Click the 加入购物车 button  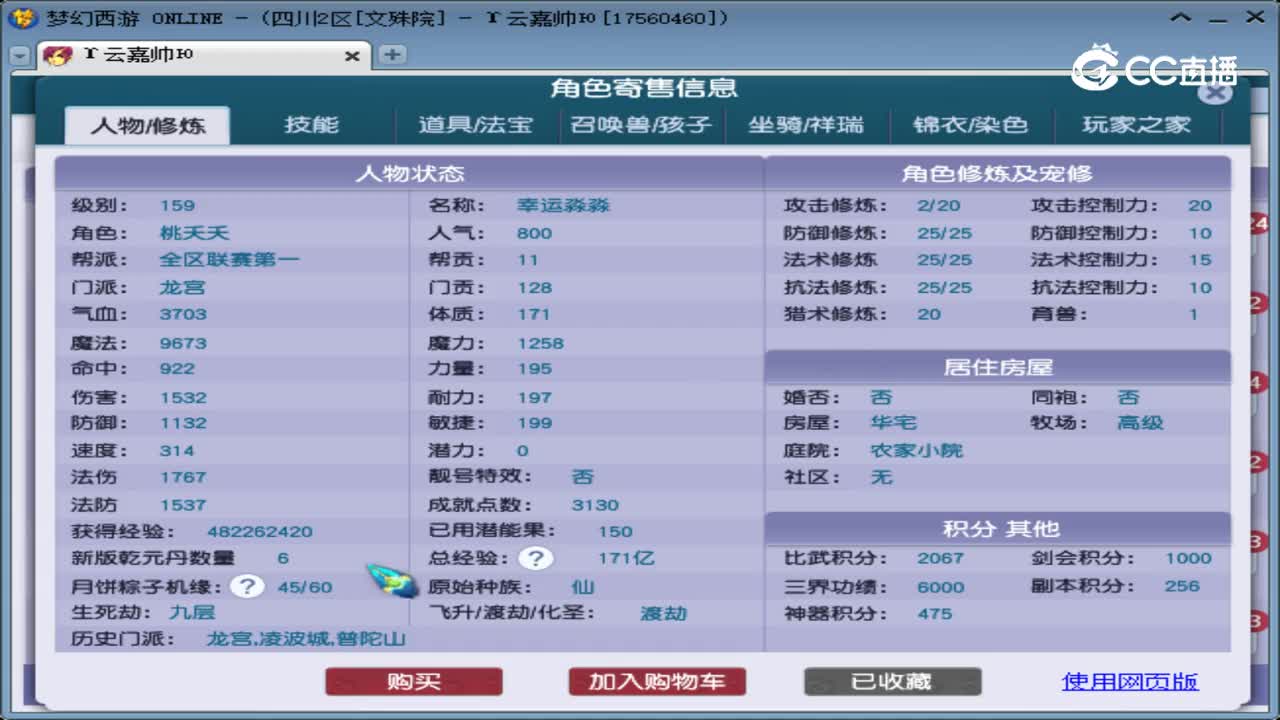point(657,682)
